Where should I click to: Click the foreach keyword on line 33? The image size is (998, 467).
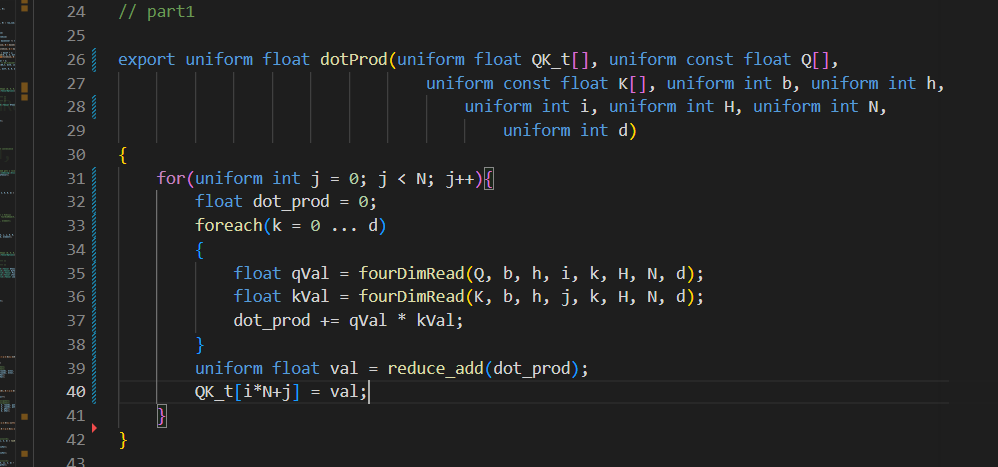click(x=228, y=225)
